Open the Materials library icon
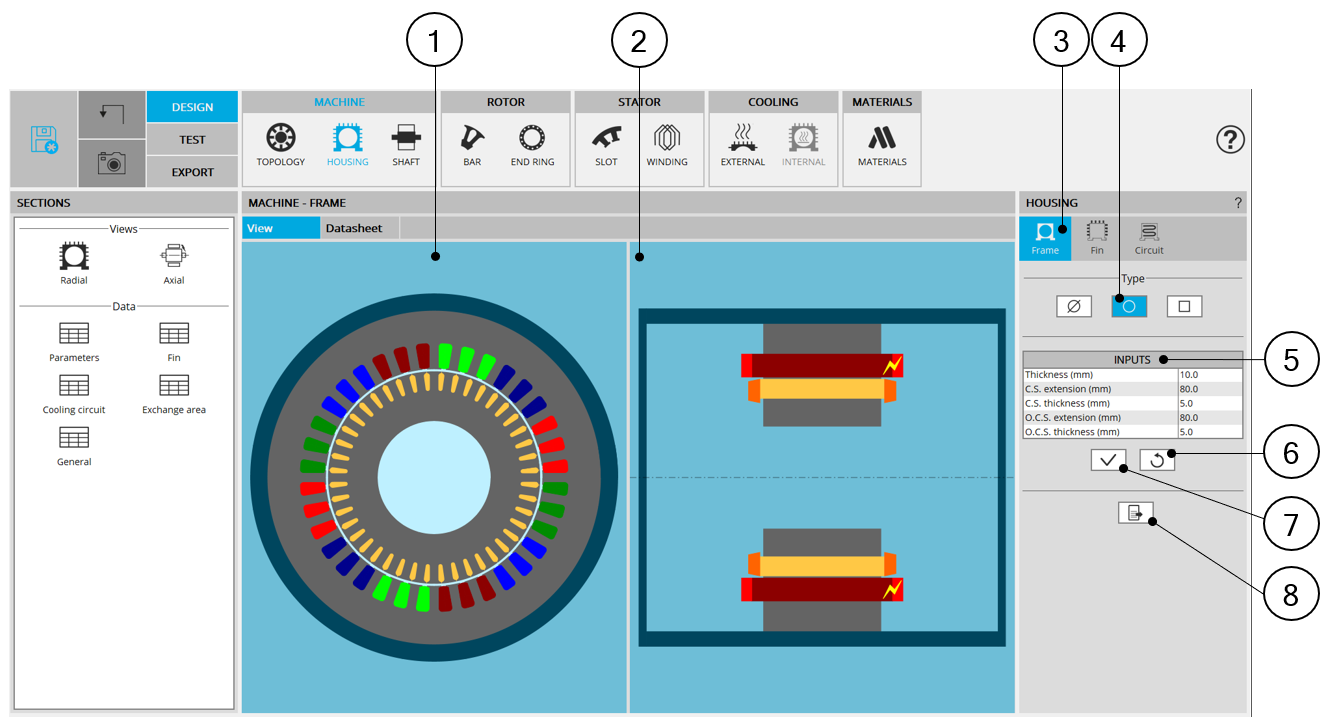The height and width of the screenshot is (726, 1333). point(881,144)
